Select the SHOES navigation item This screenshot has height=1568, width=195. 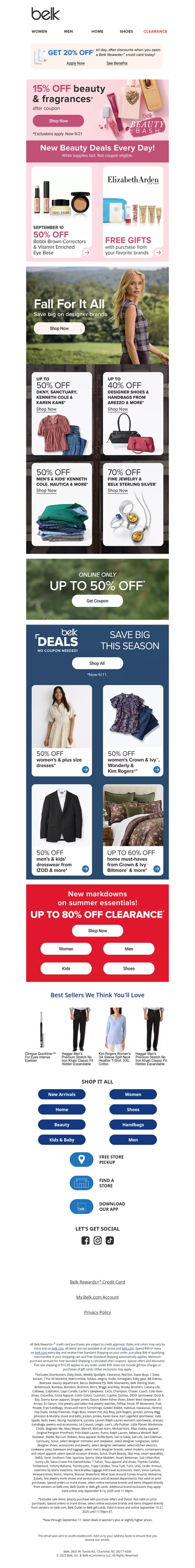point(126,31)
